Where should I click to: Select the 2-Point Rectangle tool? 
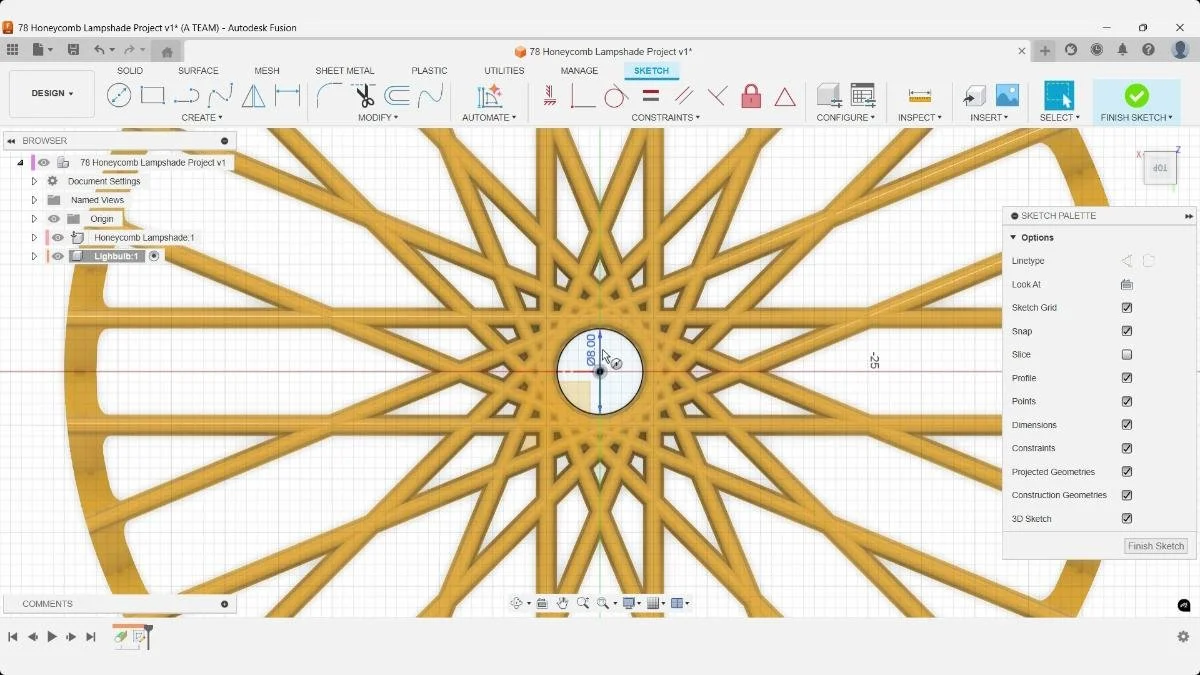click(x=152, y=96)
